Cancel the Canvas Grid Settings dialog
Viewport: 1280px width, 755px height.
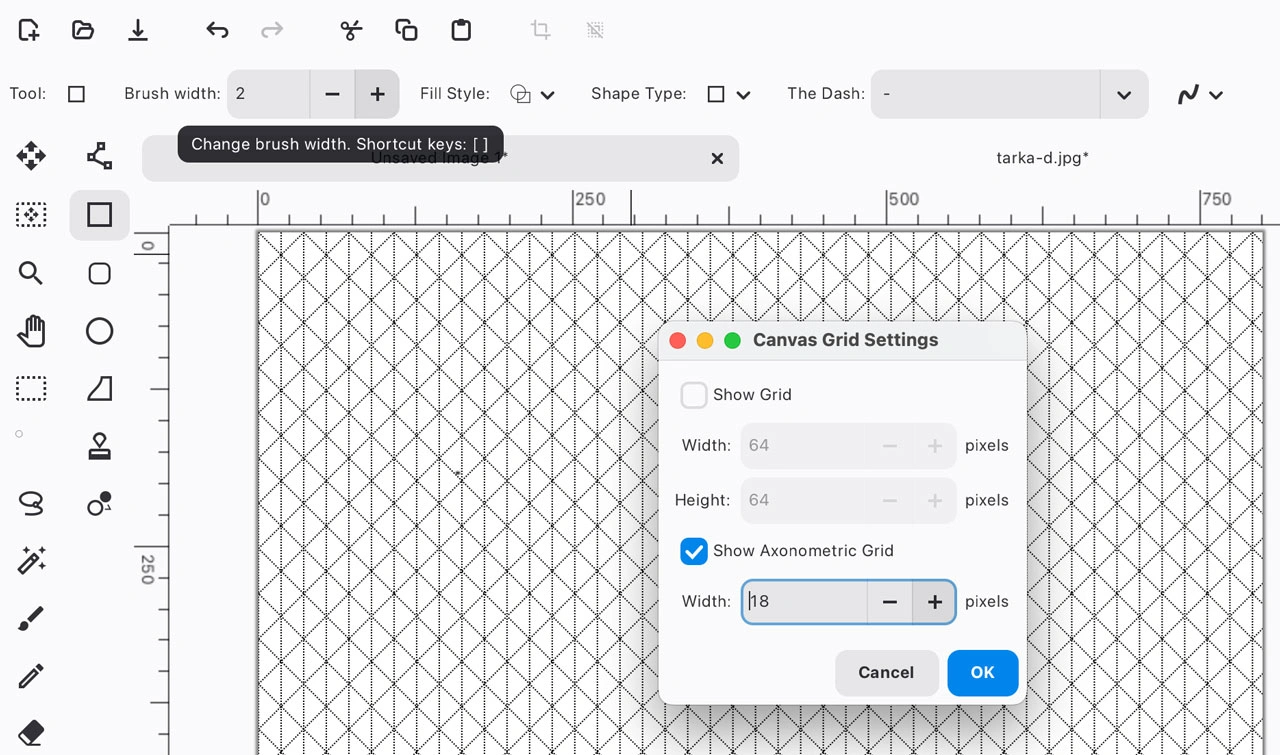pyautogui.click(x=886, y=673)
